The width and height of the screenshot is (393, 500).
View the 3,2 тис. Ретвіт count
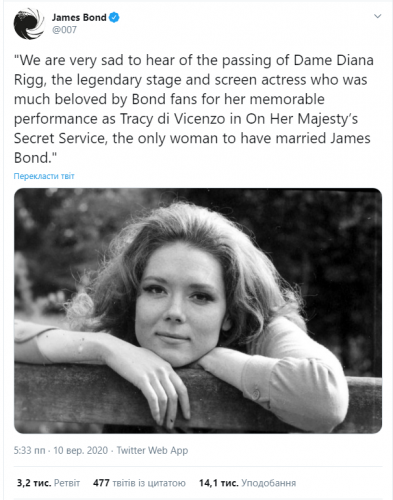pyautogui.click(x=48, y=483)
